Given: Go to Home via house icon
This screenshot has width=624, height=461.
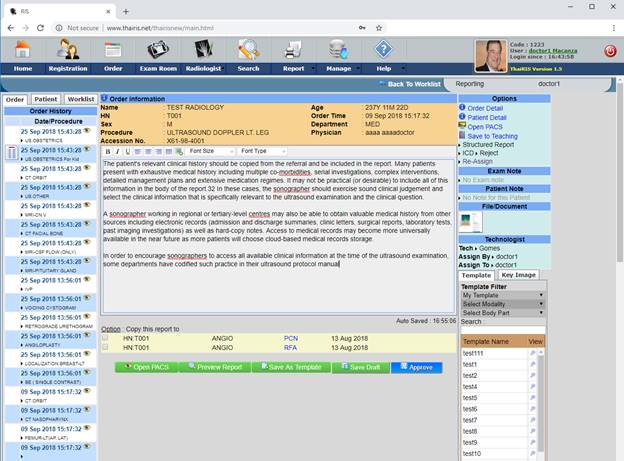Looking at the screenshot, I should click(x=22, y=50).
